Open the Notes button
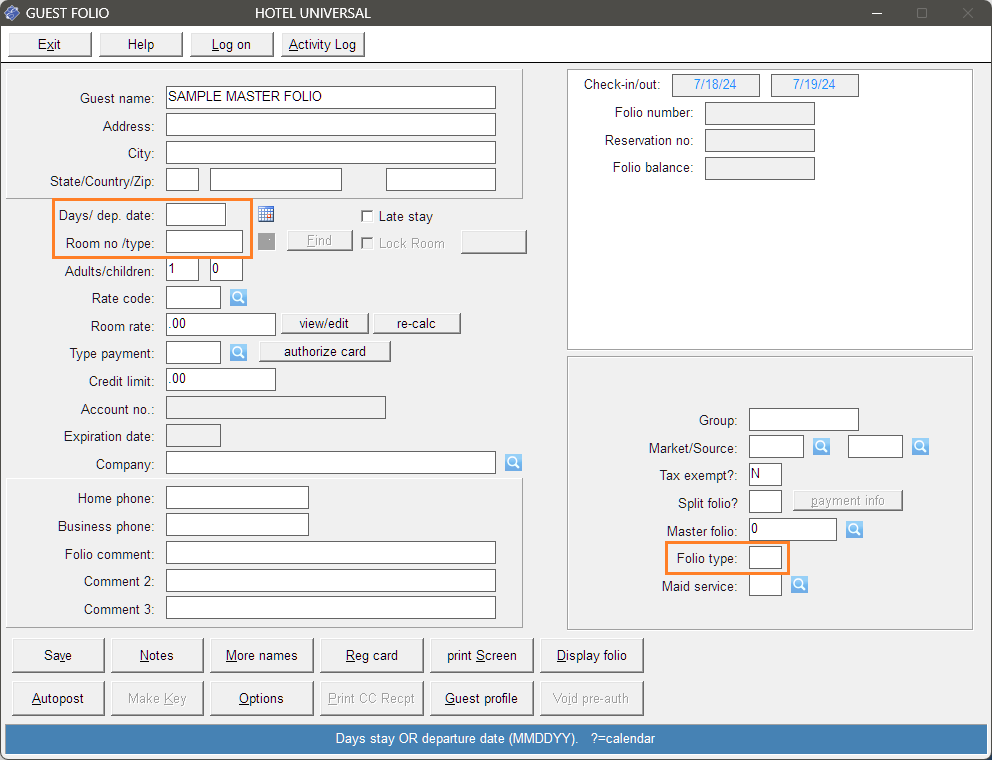This screenshot has height=760, width=992. tap(157, 656)
